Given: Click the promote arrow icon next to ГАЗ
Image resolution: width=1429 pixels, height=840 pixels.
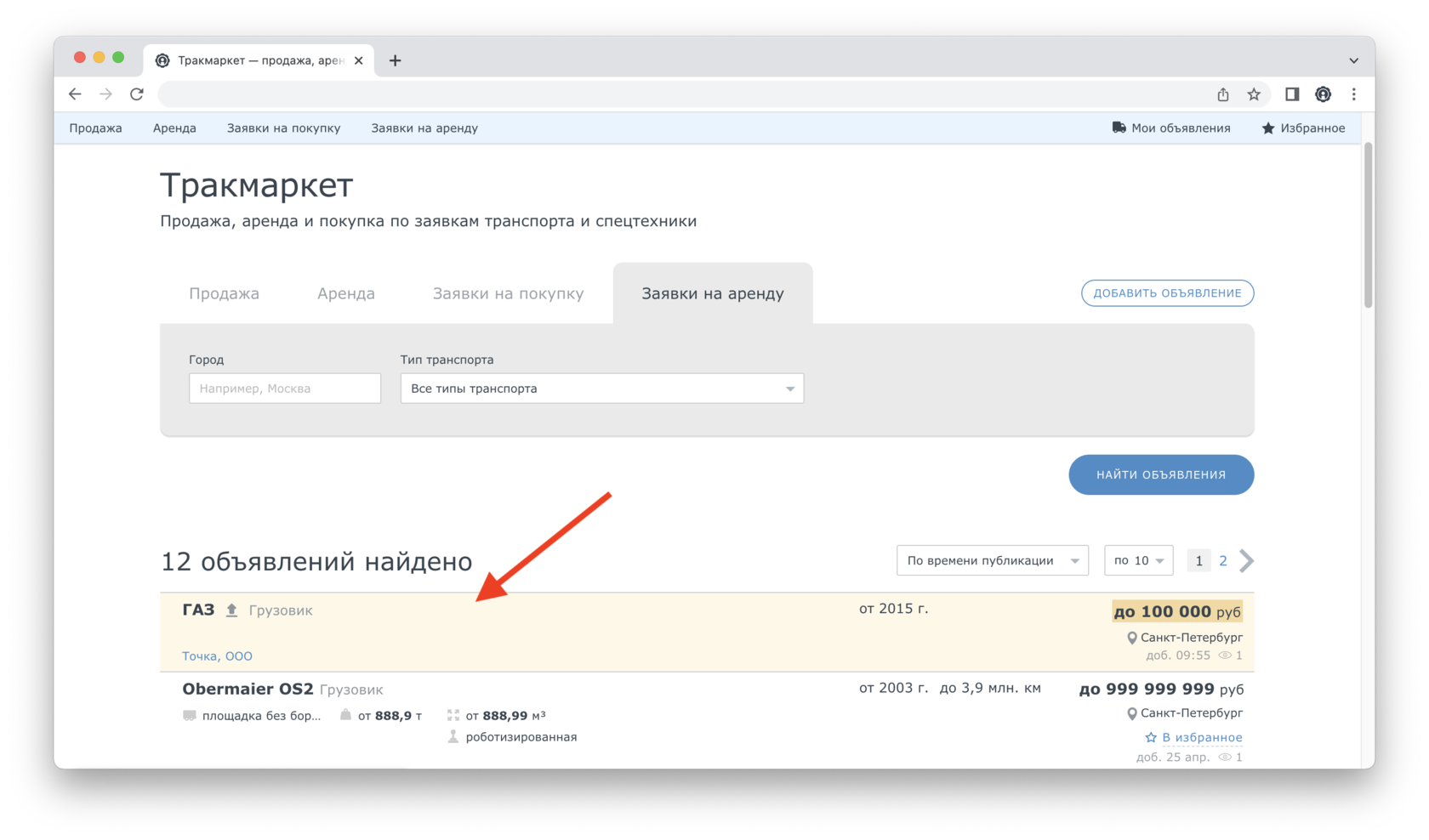Looking at the screenshot, I should [231, 610].
